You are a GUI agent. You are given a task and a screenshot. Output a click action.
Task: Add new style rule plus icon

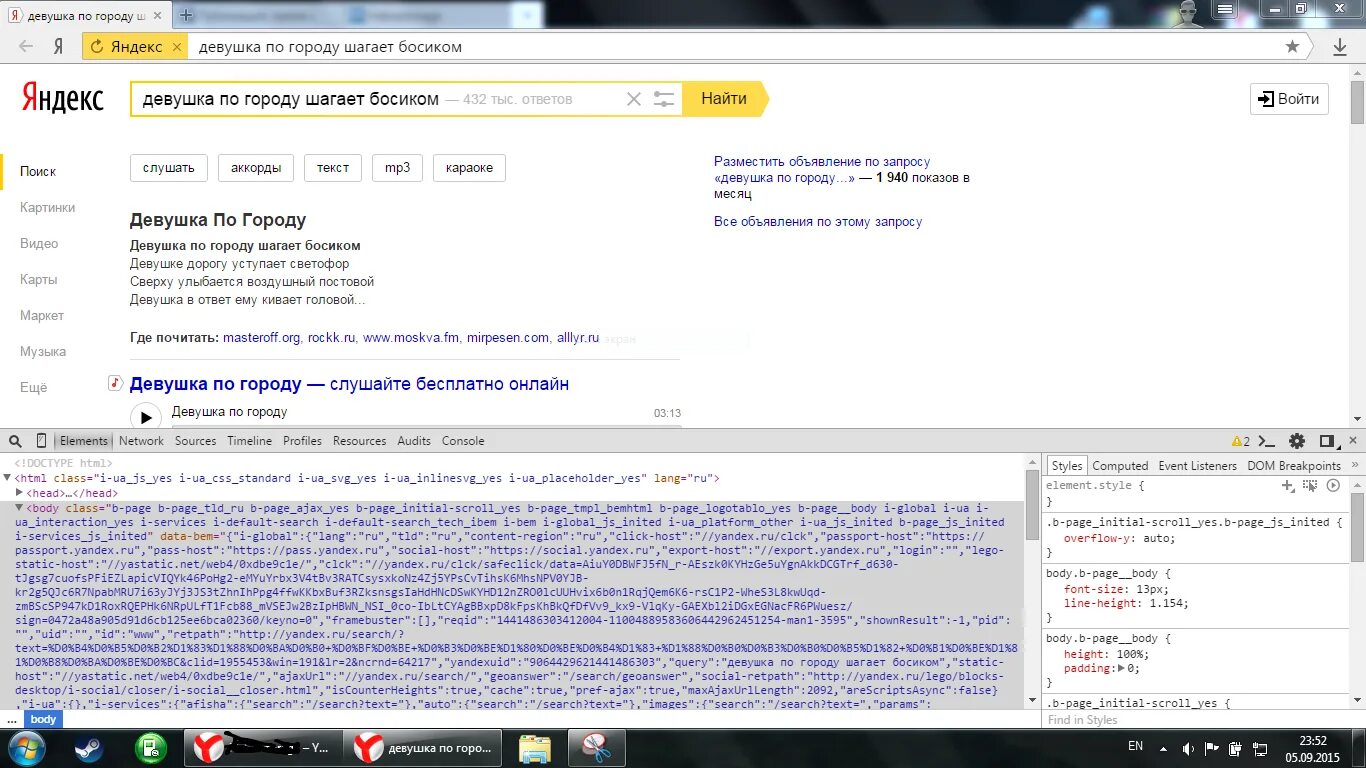tap(1288, 485)
